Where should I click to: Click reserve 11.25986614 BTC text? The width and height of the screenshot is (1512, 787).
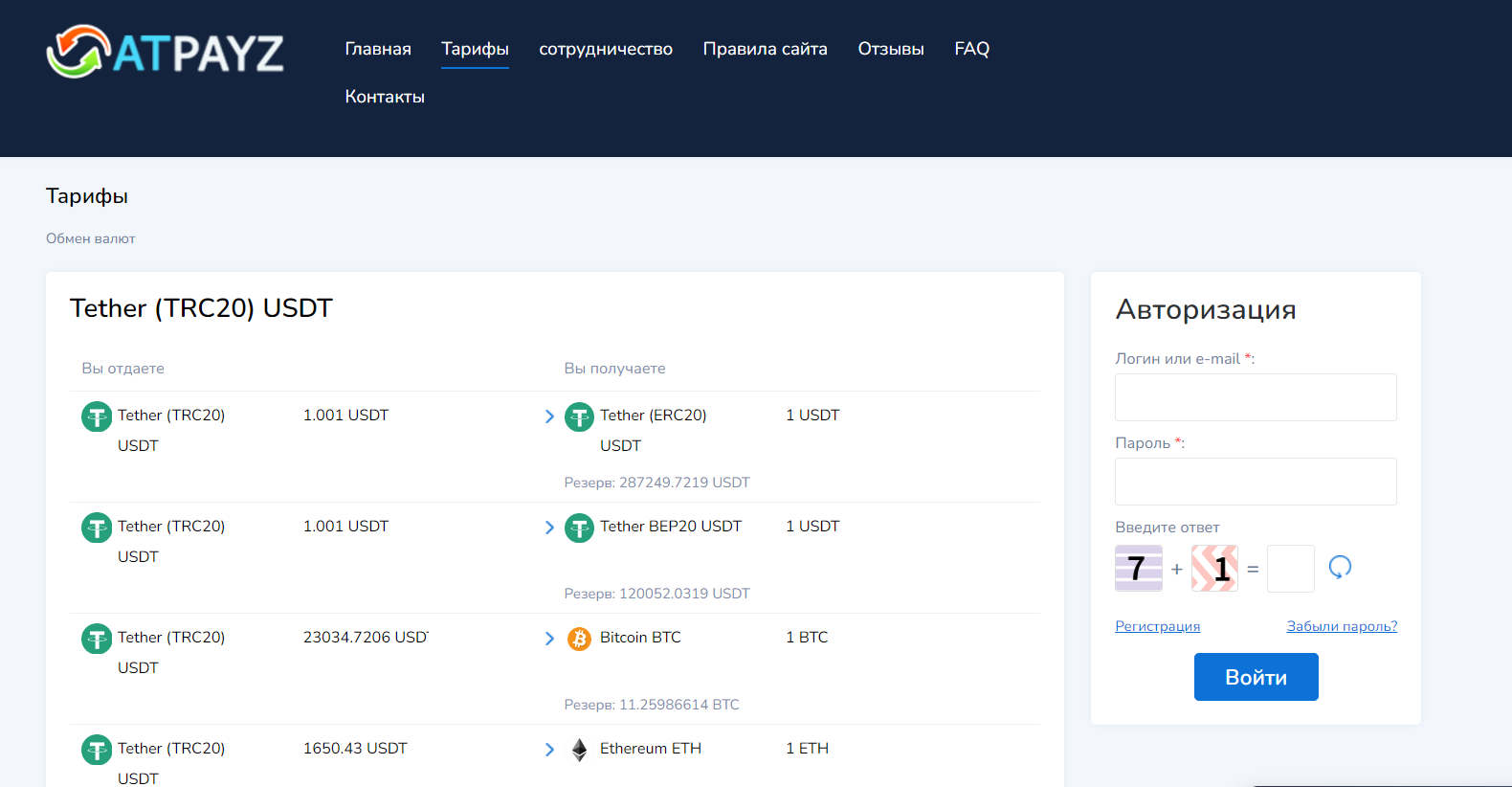(652, 705)
